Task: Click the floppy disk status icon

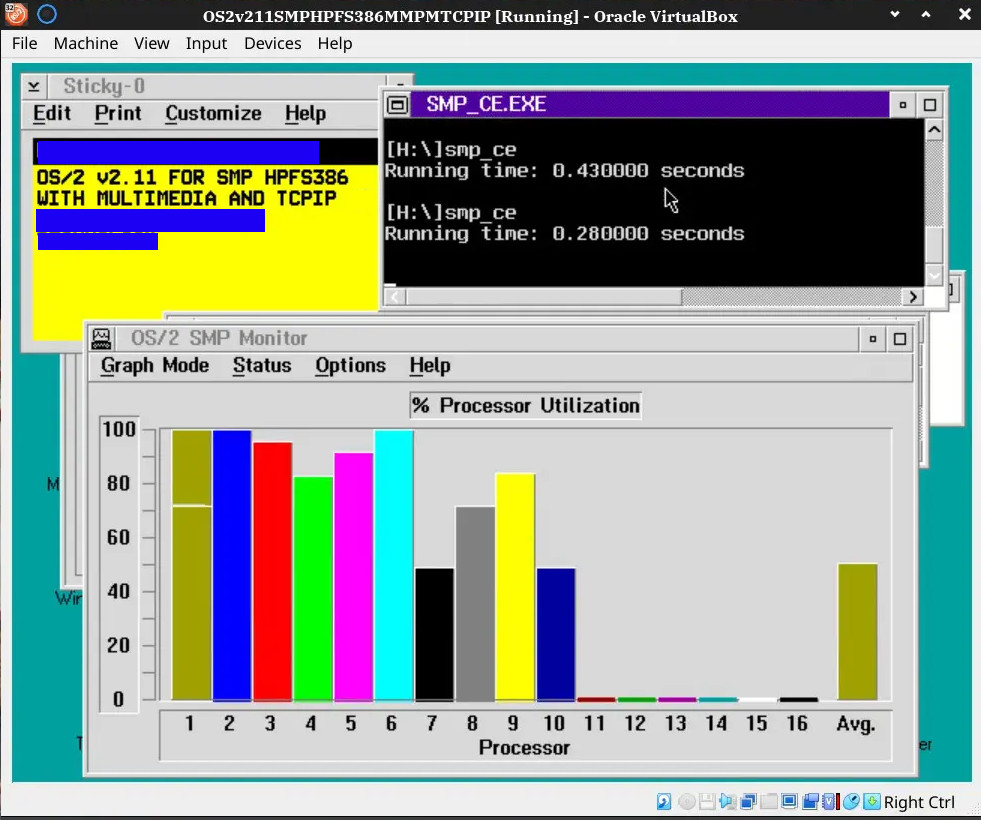Action: pyautogui.click(x=707, y=801)
